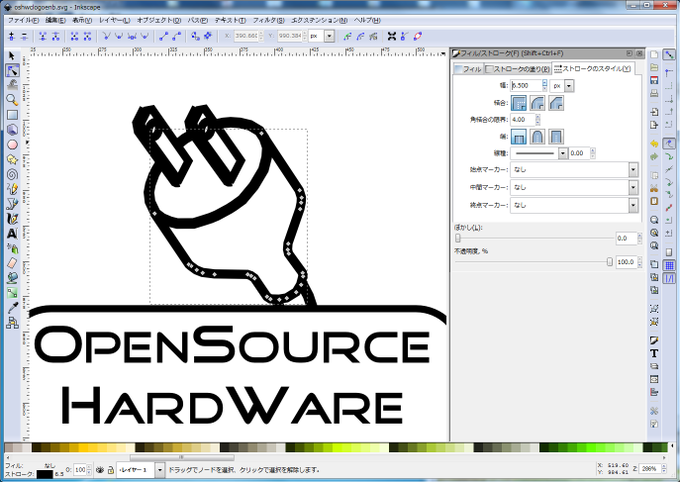This screenshot has height=482, width=680.
Task: Click the dash offset 0.00 field
Action: click(x=579, y=153)
